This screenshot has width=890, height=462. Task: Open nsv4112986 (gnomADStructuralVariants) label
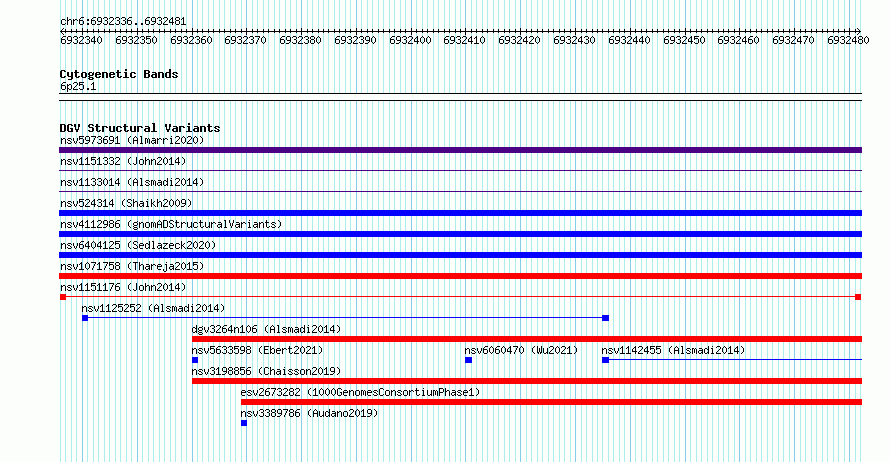coord(171,224)
